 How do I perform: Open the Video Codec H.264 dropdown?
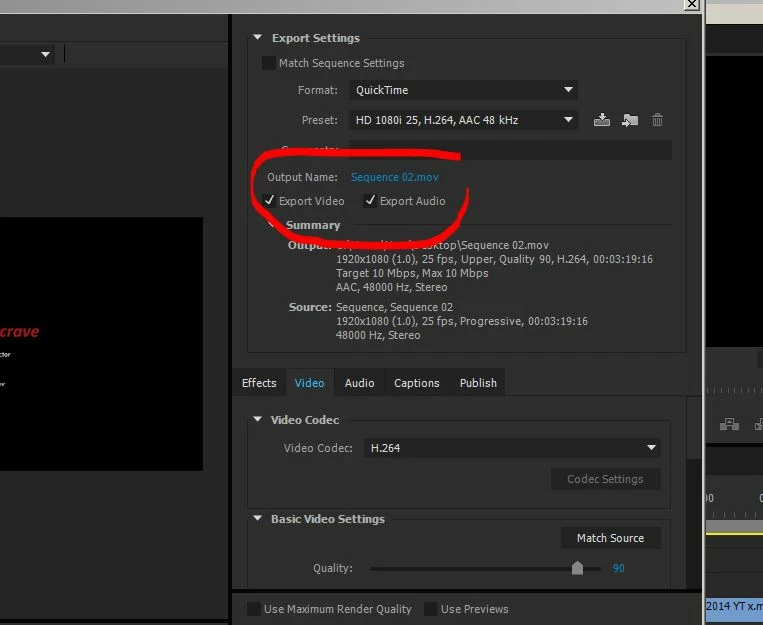512,448
